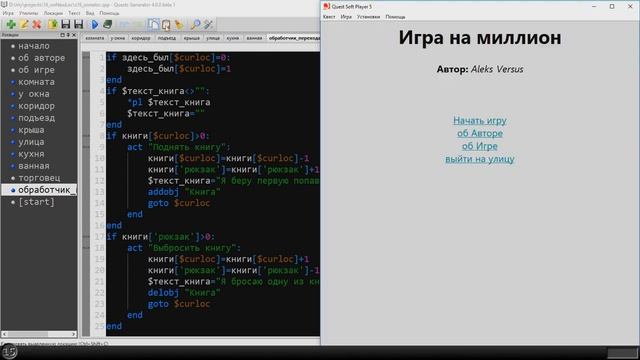Click the first floppy disk Save icon
Viewport: 640px width, 360px height.
tap(65, 24)
